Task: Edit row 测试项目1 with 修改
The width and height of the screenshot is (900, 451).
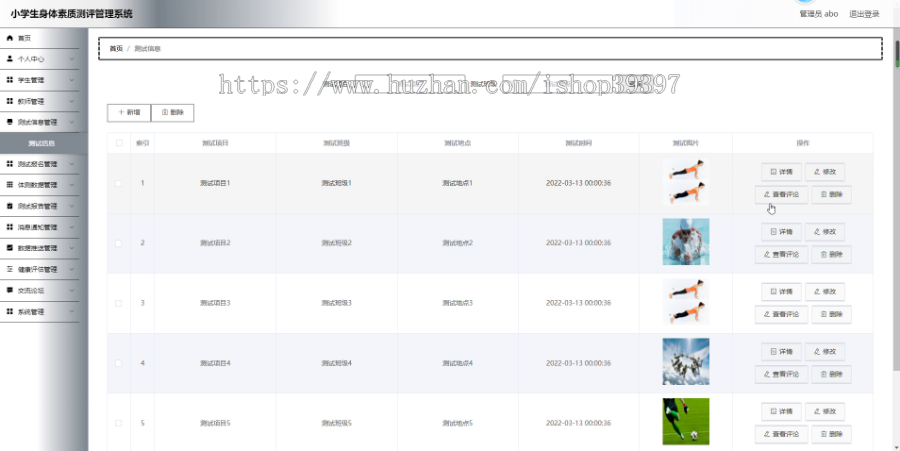Action: pos(825,172)
